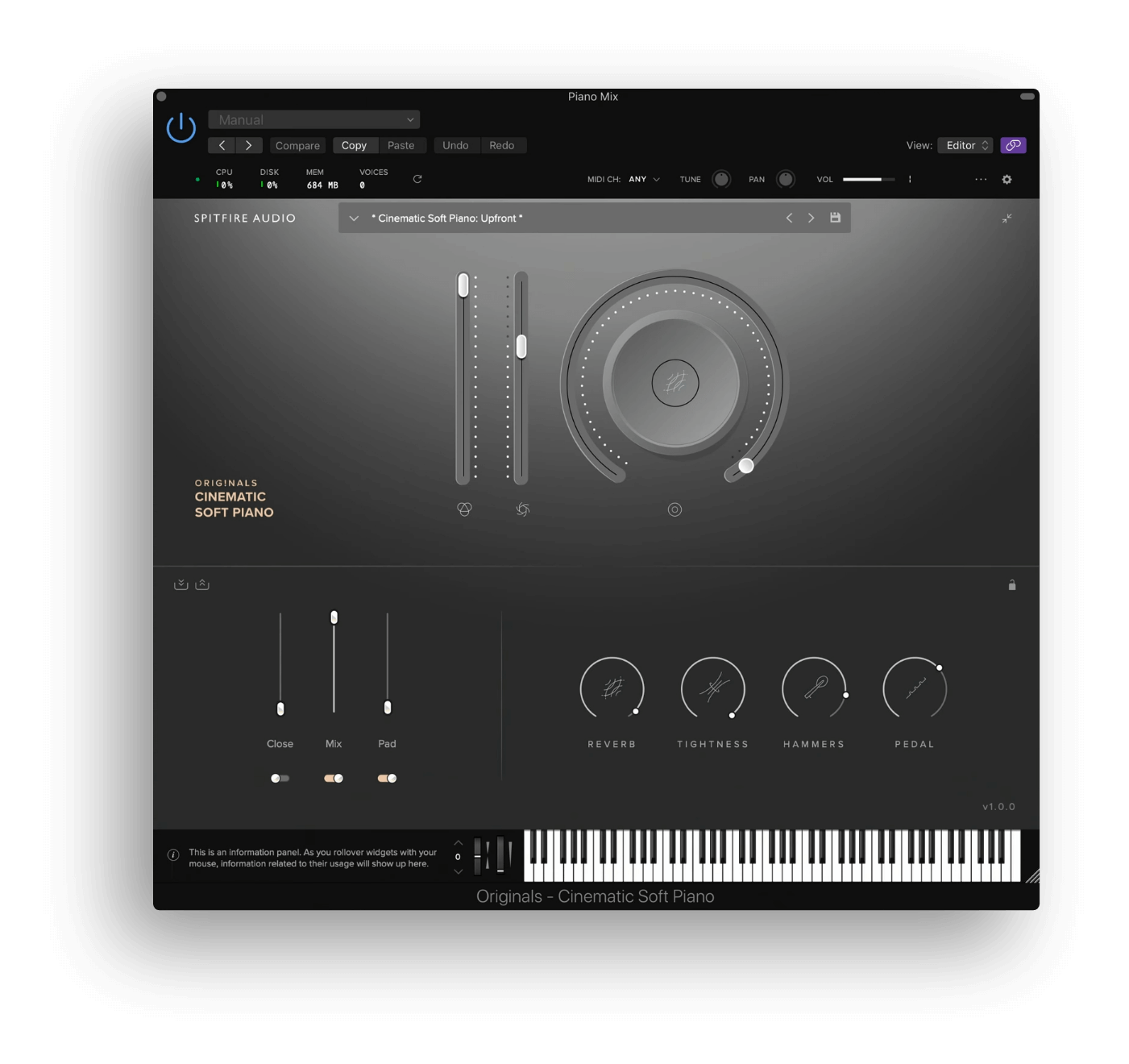This screenshot has width=1129, height=1064.
Task: Click the PAN knob
Action: click(785, 179)
